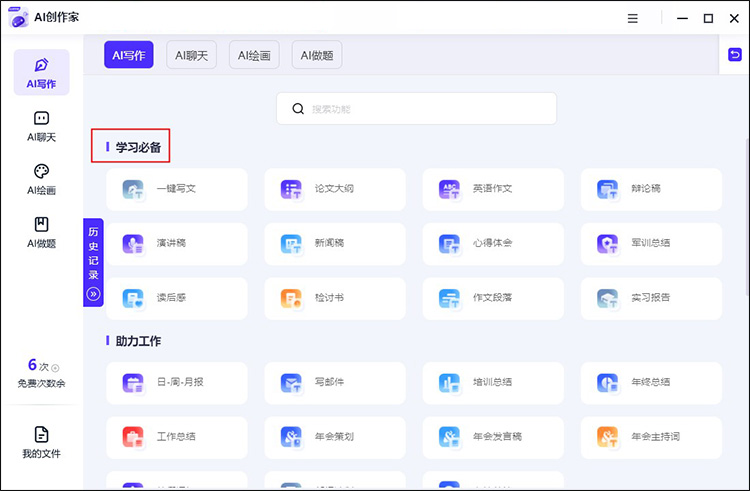Open the 演讲稿 card
The height and width of the screenshot is (491, 750).
coord(176,244)
